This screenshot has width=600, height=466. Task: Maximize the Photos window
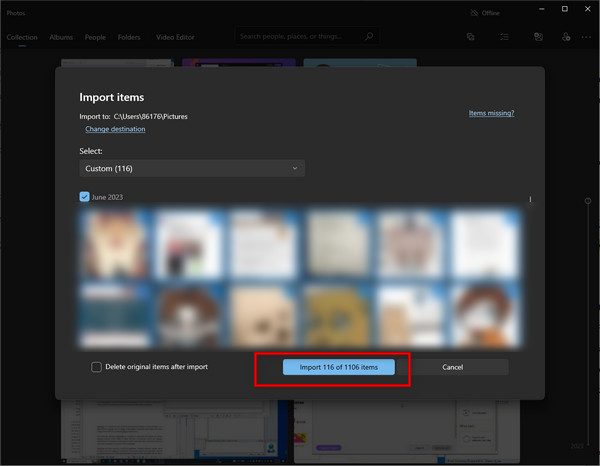tap(565, 9)
